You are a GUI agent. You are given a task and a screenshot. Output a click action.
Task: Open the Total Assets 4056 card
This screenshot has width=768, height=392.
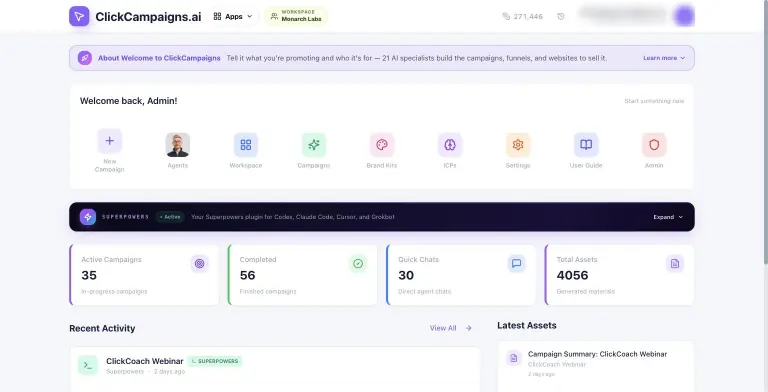(620, 275)
